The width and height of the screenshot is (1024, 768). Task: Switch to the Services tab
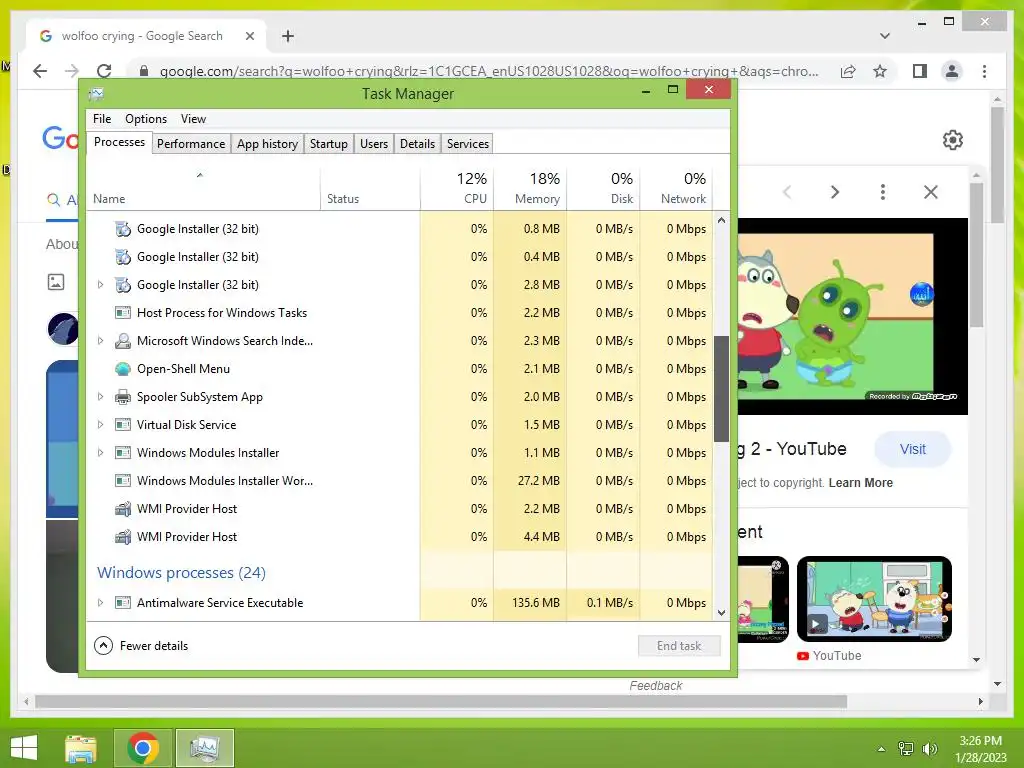pos(468,144)
